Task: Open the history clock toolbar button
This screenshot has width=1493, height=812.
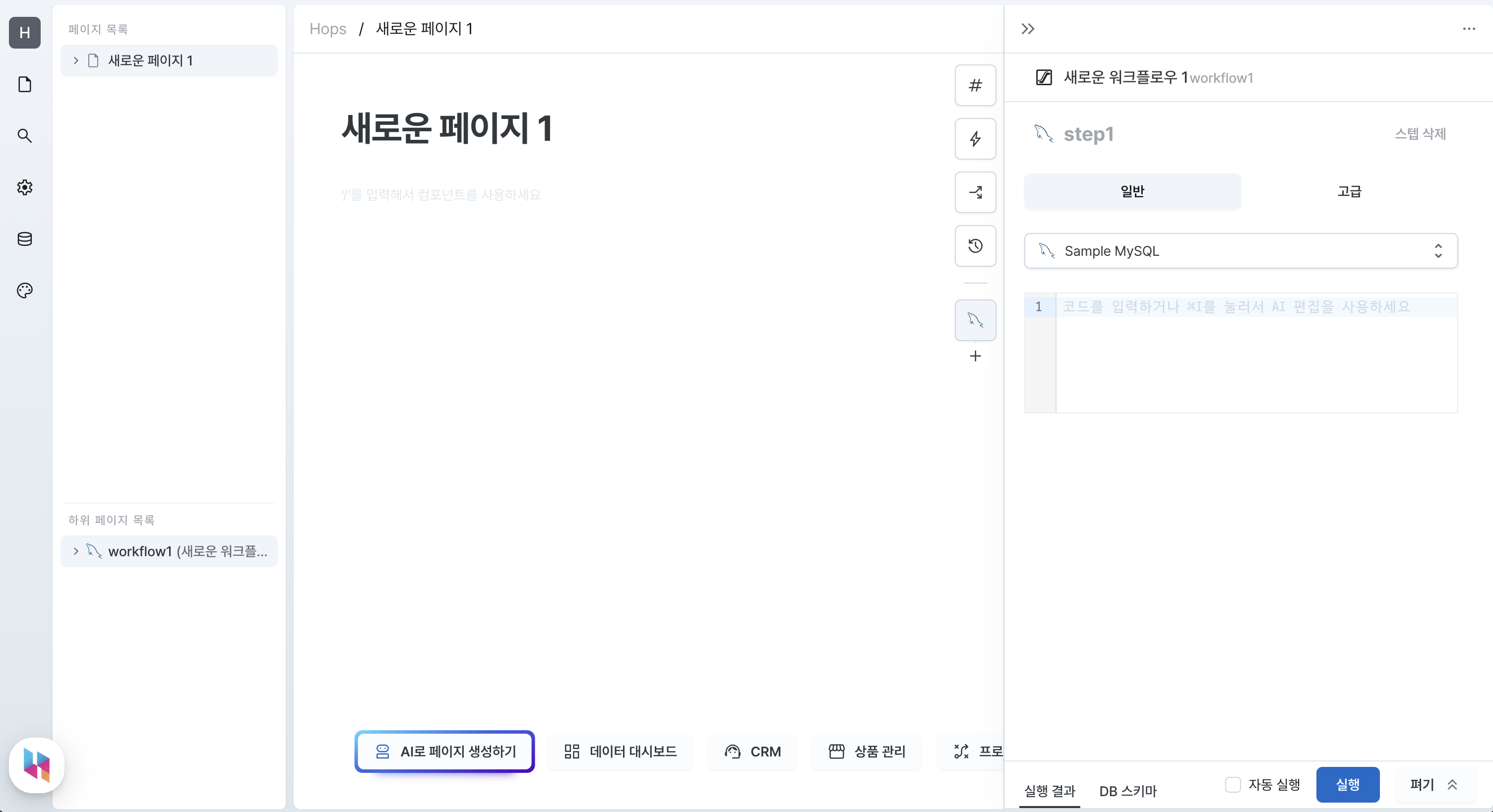Action: [976, 245]
